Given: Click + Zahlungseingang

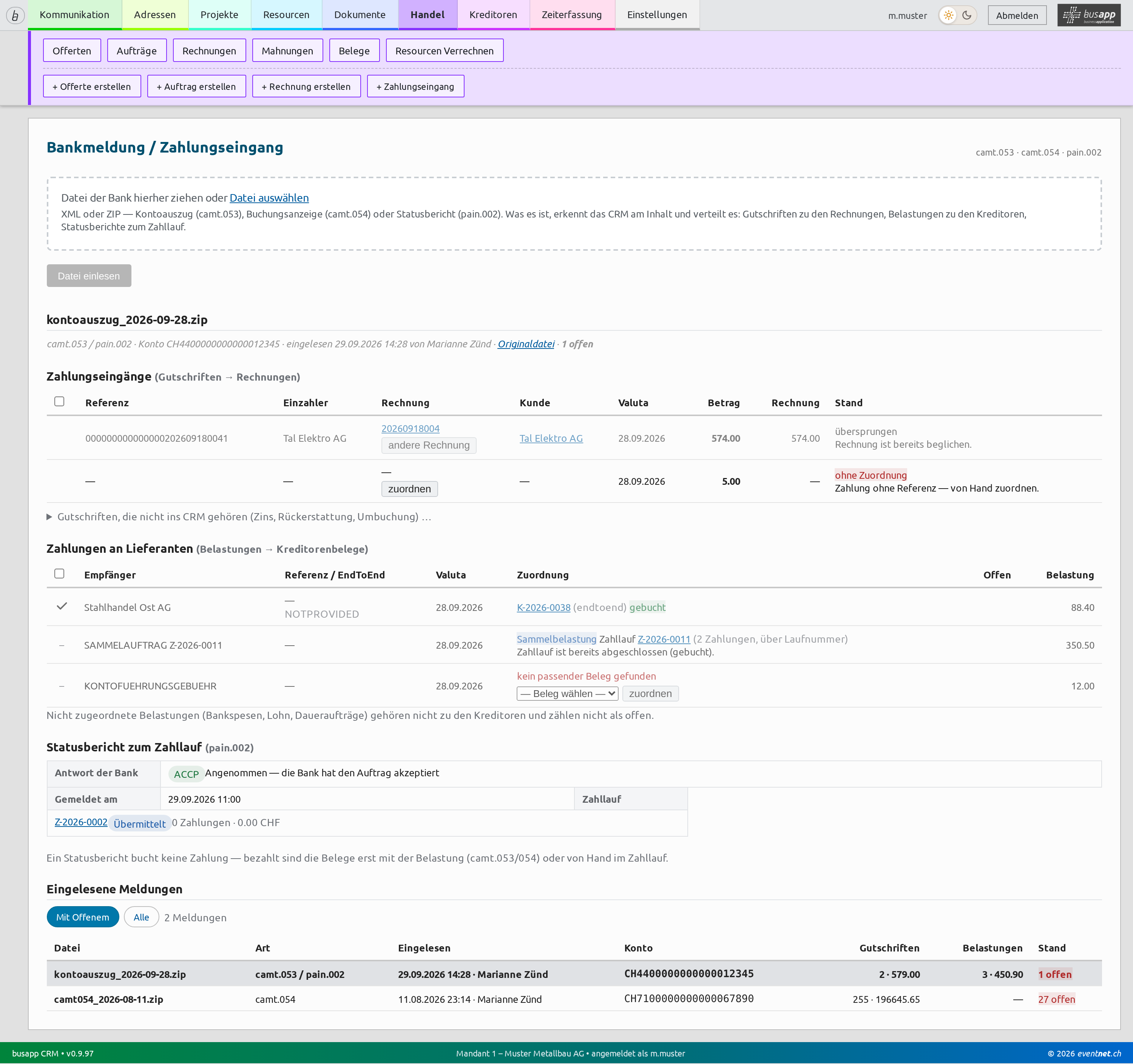Looking at the screenshot, I should pyautogui.click(x=415, y=86).
